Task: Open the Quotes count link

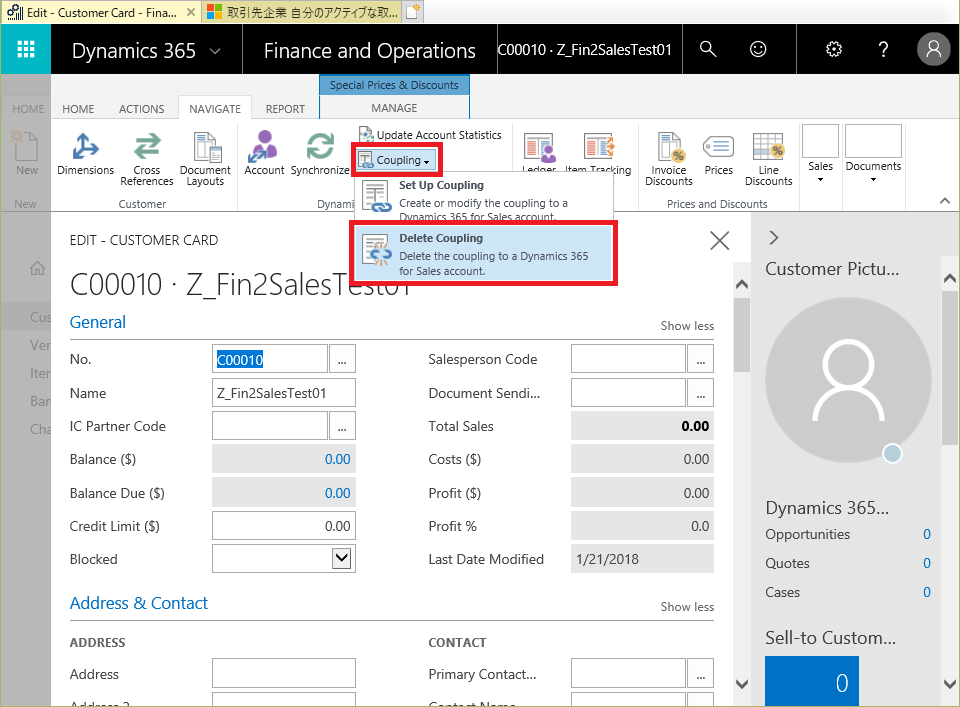Action: click(x=926, y=563)
